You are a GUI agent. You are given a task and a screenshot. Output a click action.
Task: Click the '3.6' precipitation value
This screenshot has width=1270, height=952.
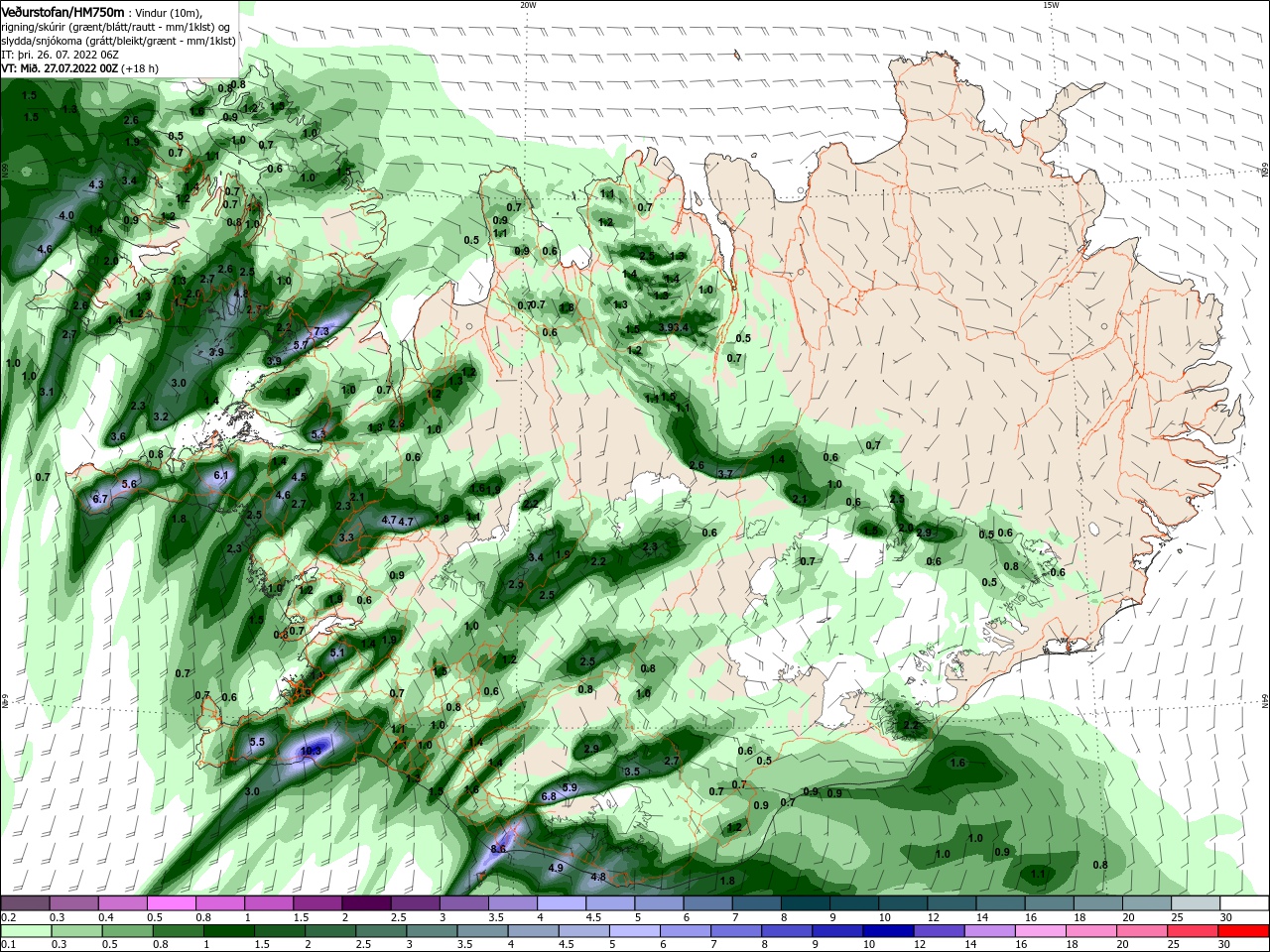[x=118, y=436]
